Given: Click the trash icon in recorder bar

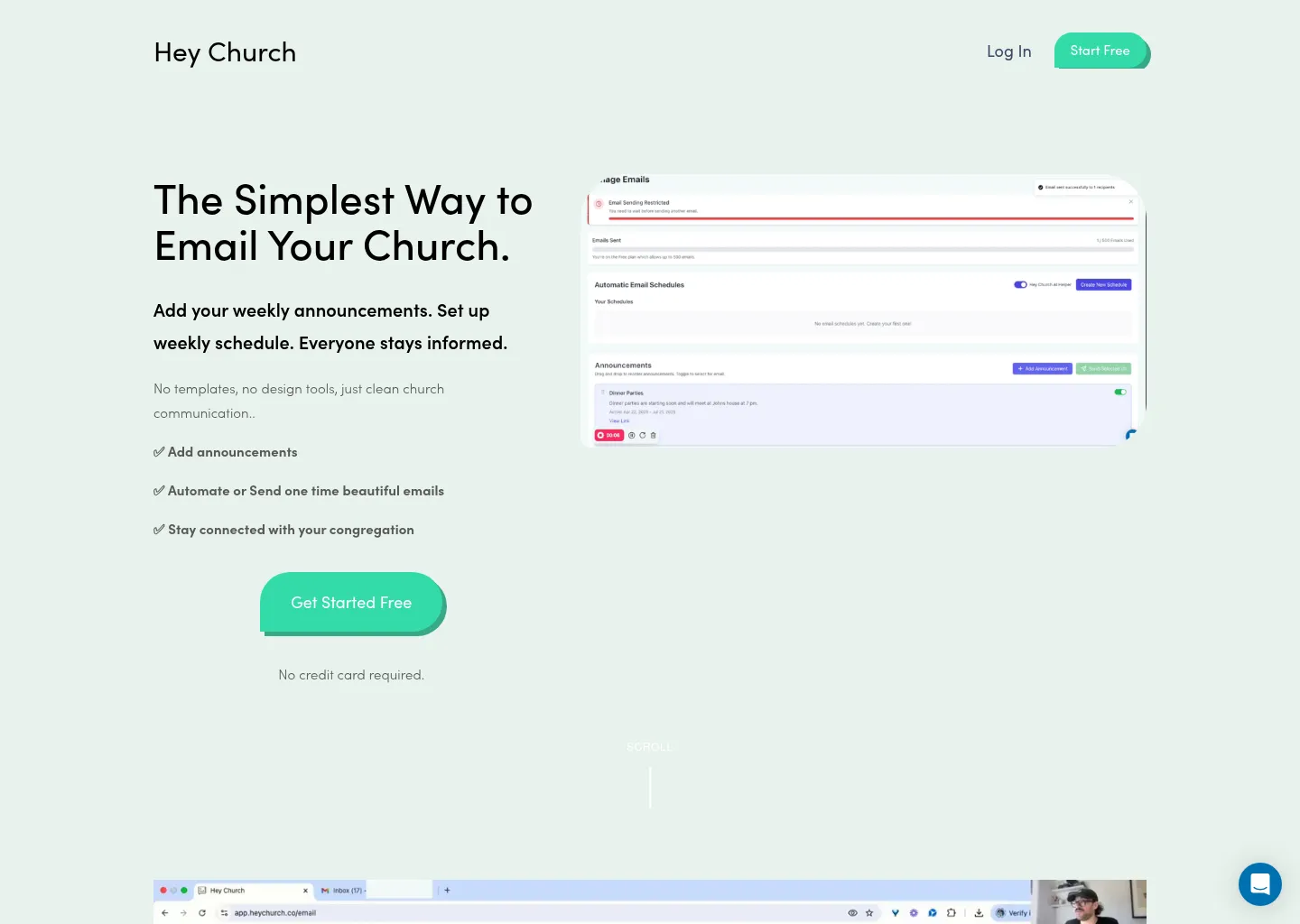Looking at the screenshot, I should [x=654, y=435].
